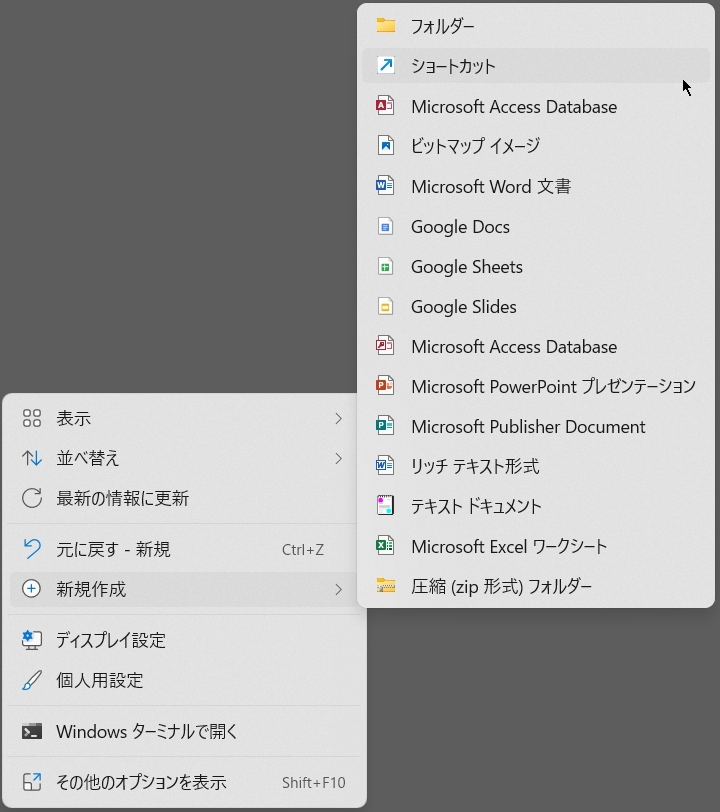Viewport: 720px width, 812px height.
Task: Click the Google Sheets green icon
Action: [385, 266]
